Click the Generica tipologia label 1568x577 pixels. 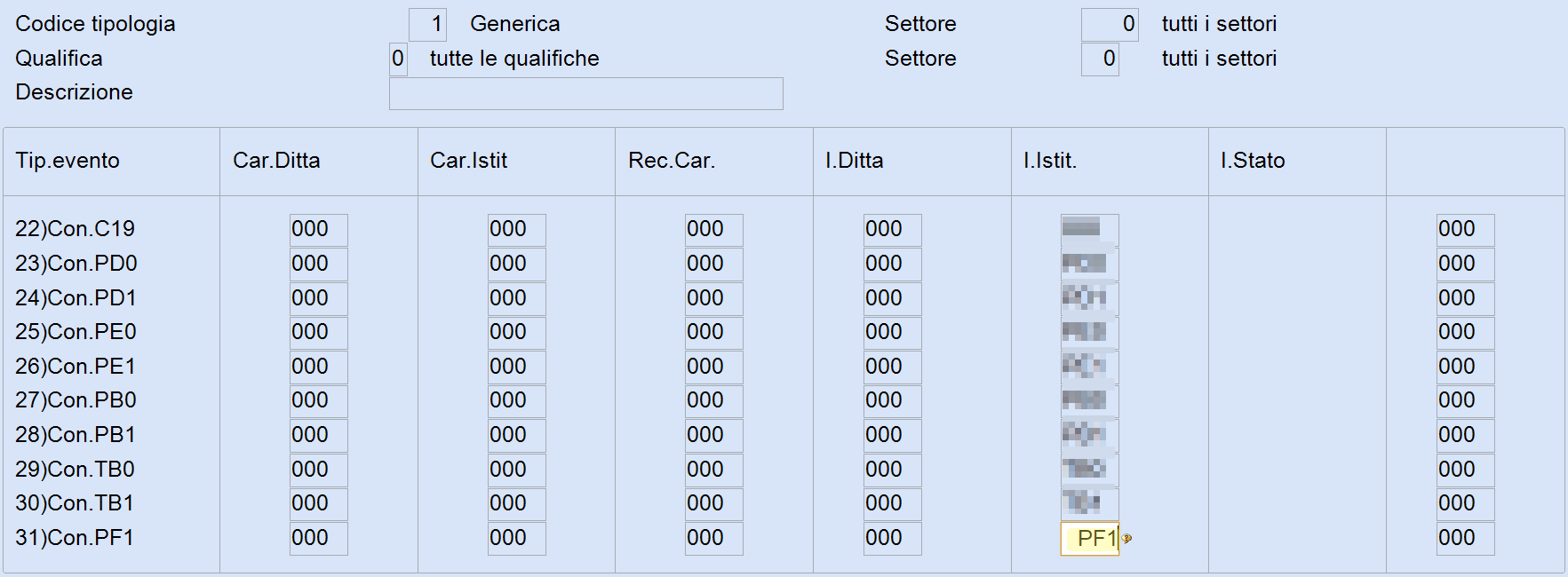tap(515, 24)
